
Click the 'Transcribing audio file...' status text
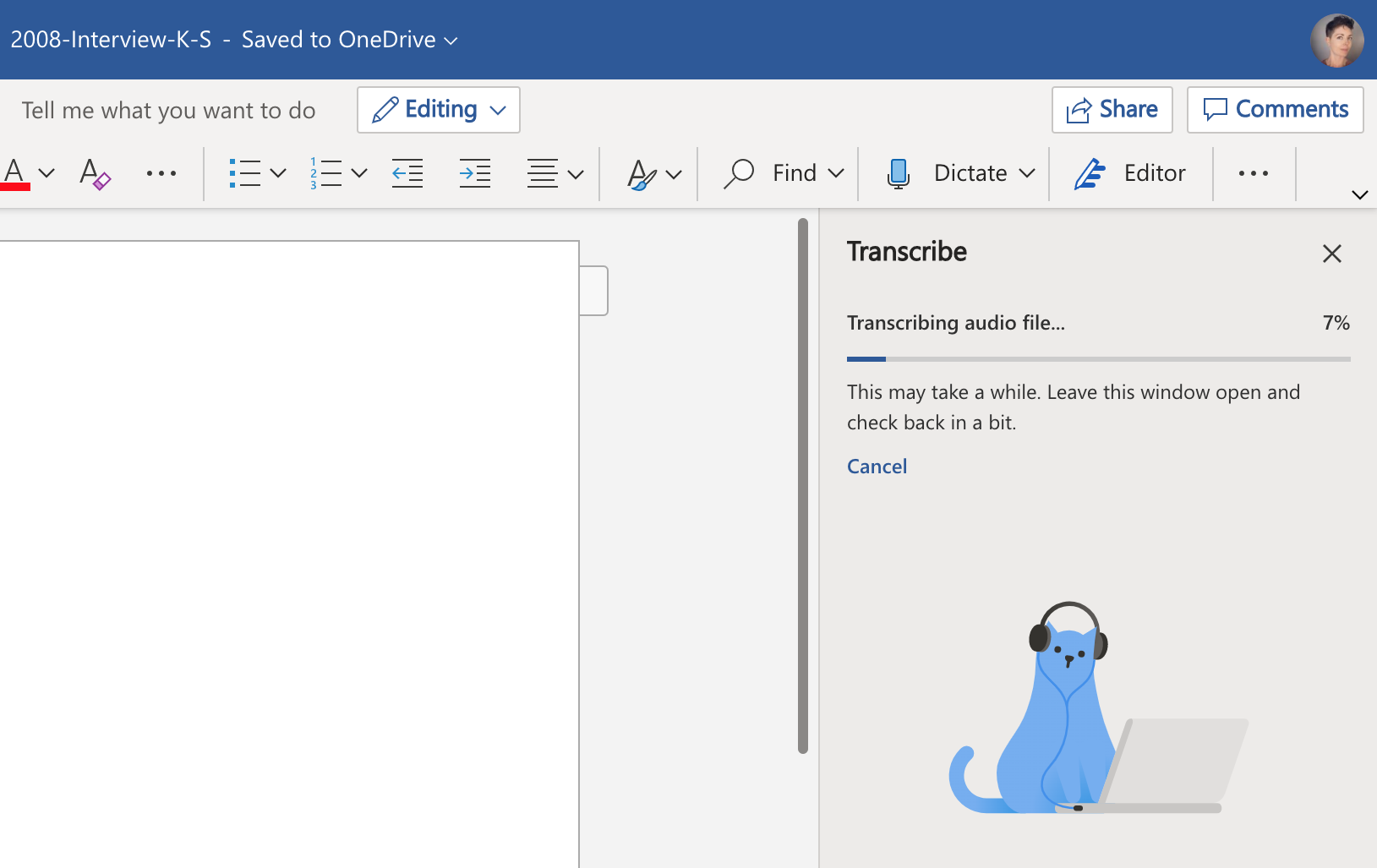pos(956,323)
